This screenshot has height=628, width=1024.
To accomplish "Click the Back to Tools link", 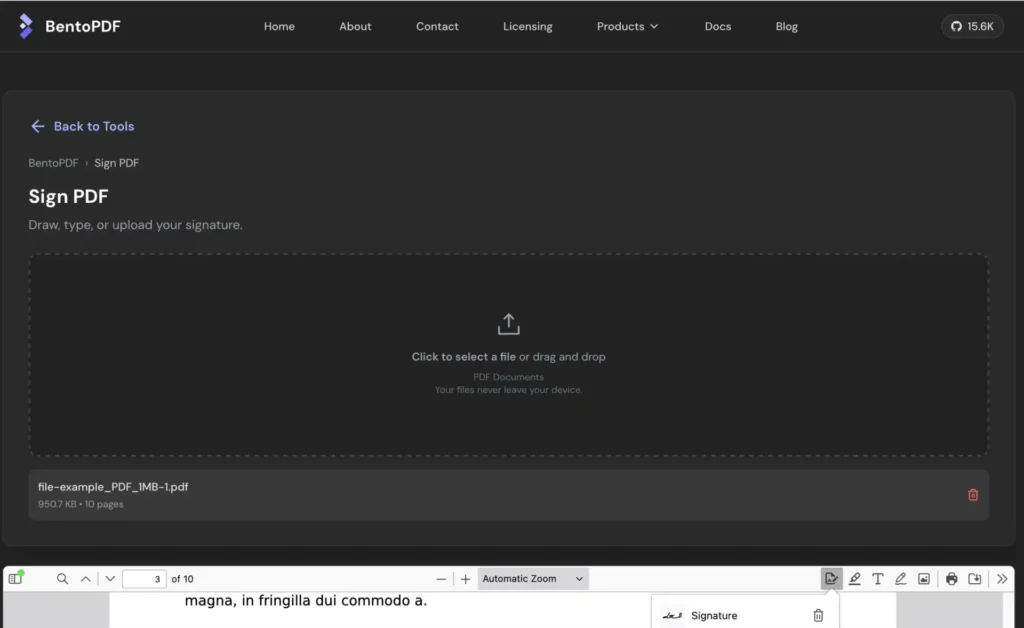I will click(x=82, y=126).
